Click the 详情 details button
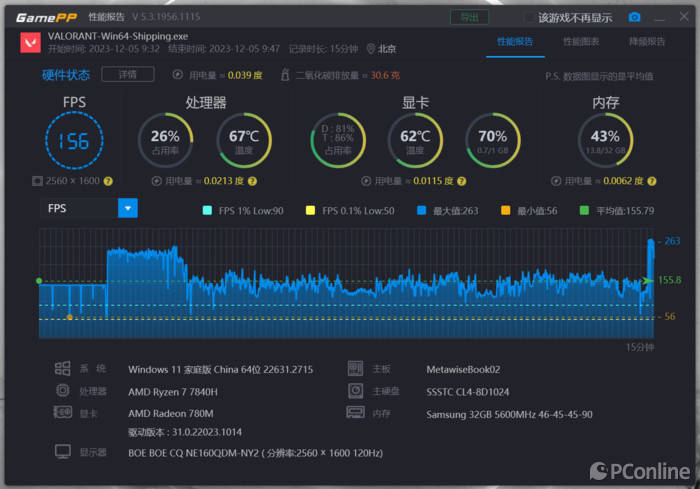700x489 pixels. [128, 74]
